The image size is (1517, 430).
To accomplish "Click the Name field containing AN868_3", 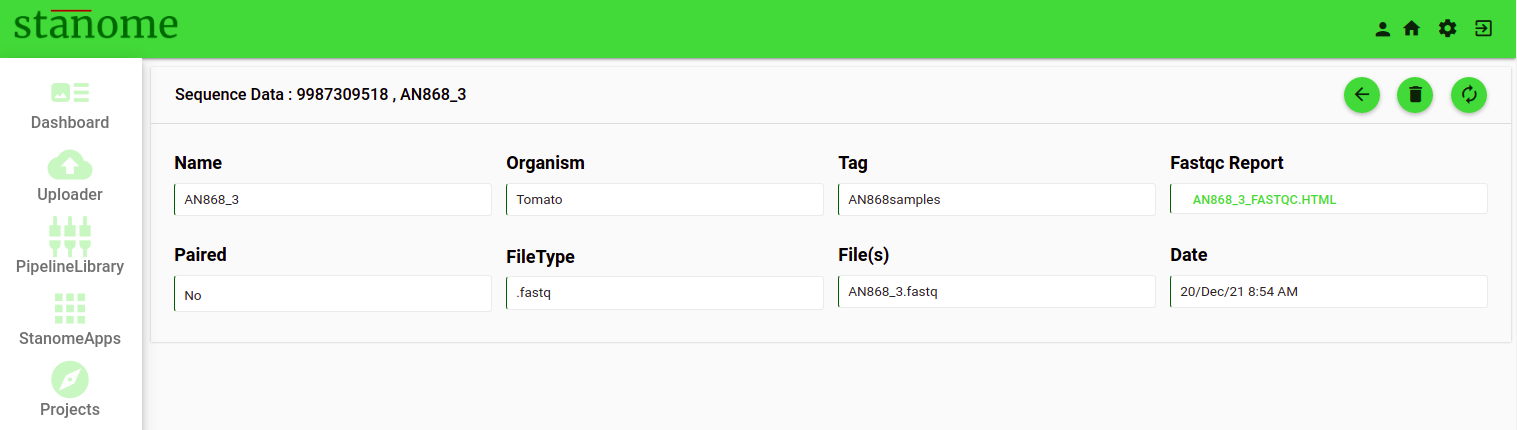I will (333, 199).
